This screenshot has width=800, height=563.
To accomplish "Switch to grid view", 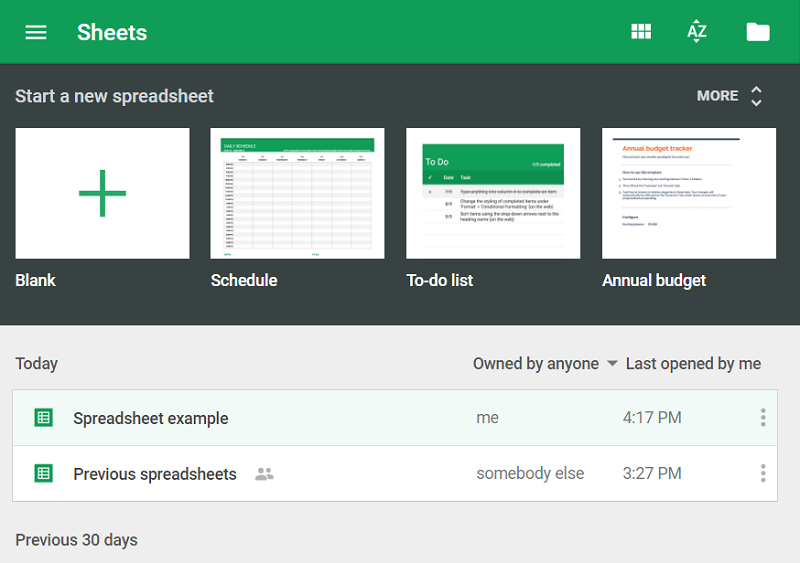I will pyautogui.click(x=641, y=32).
